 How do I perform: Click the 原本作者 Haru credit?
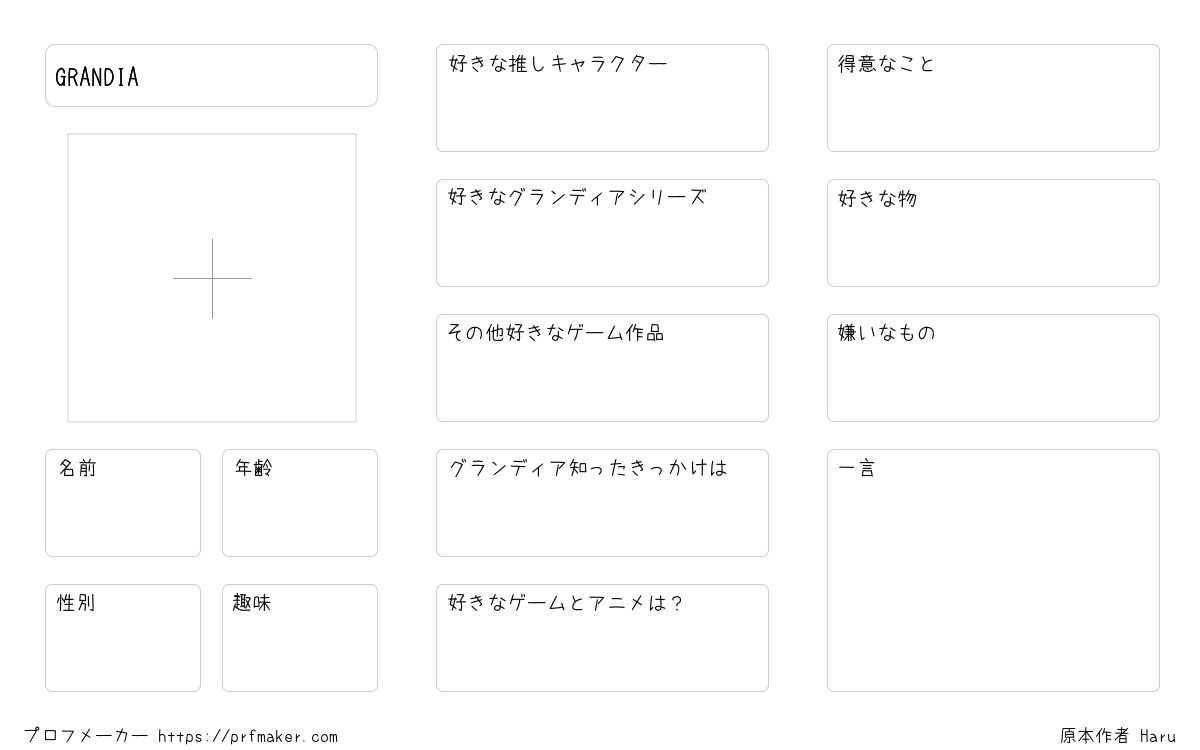pos(1118,736)
